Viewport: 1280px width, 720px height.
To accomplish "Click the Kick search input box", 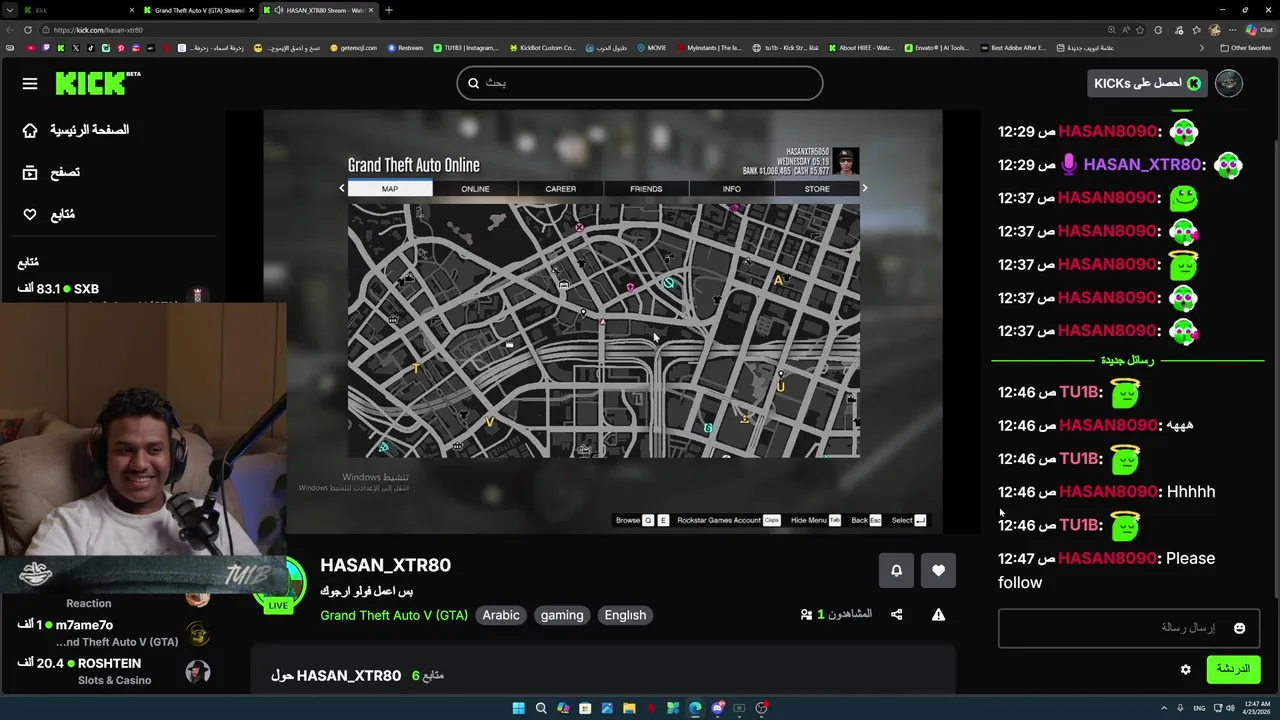I will [x=640, y=83].
